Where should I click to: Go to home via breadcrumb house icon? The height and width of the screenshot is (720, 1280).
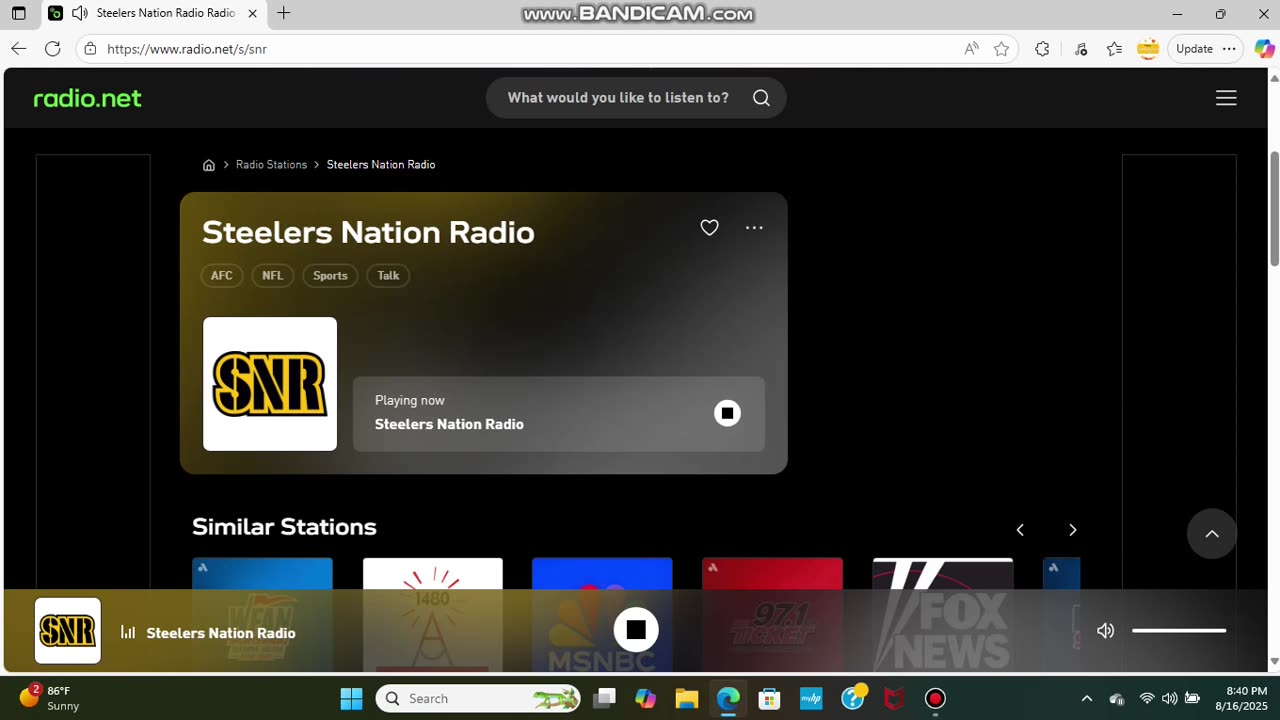tap(209, 165)
